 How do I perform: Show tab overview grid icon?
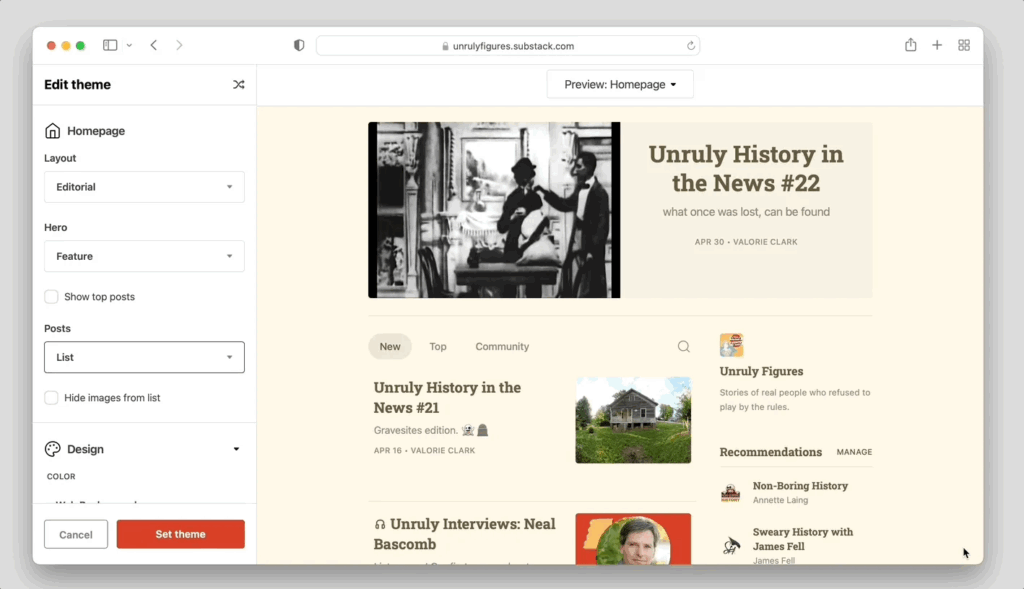[964, 45]
